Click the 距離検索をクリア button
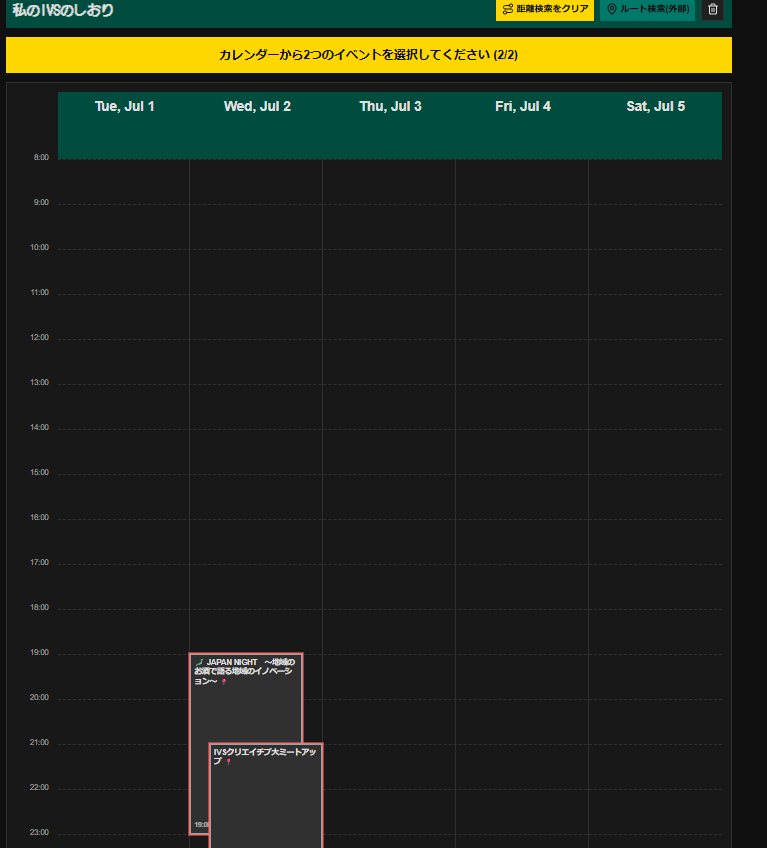 pyautogui.click(x=545, y=9)
